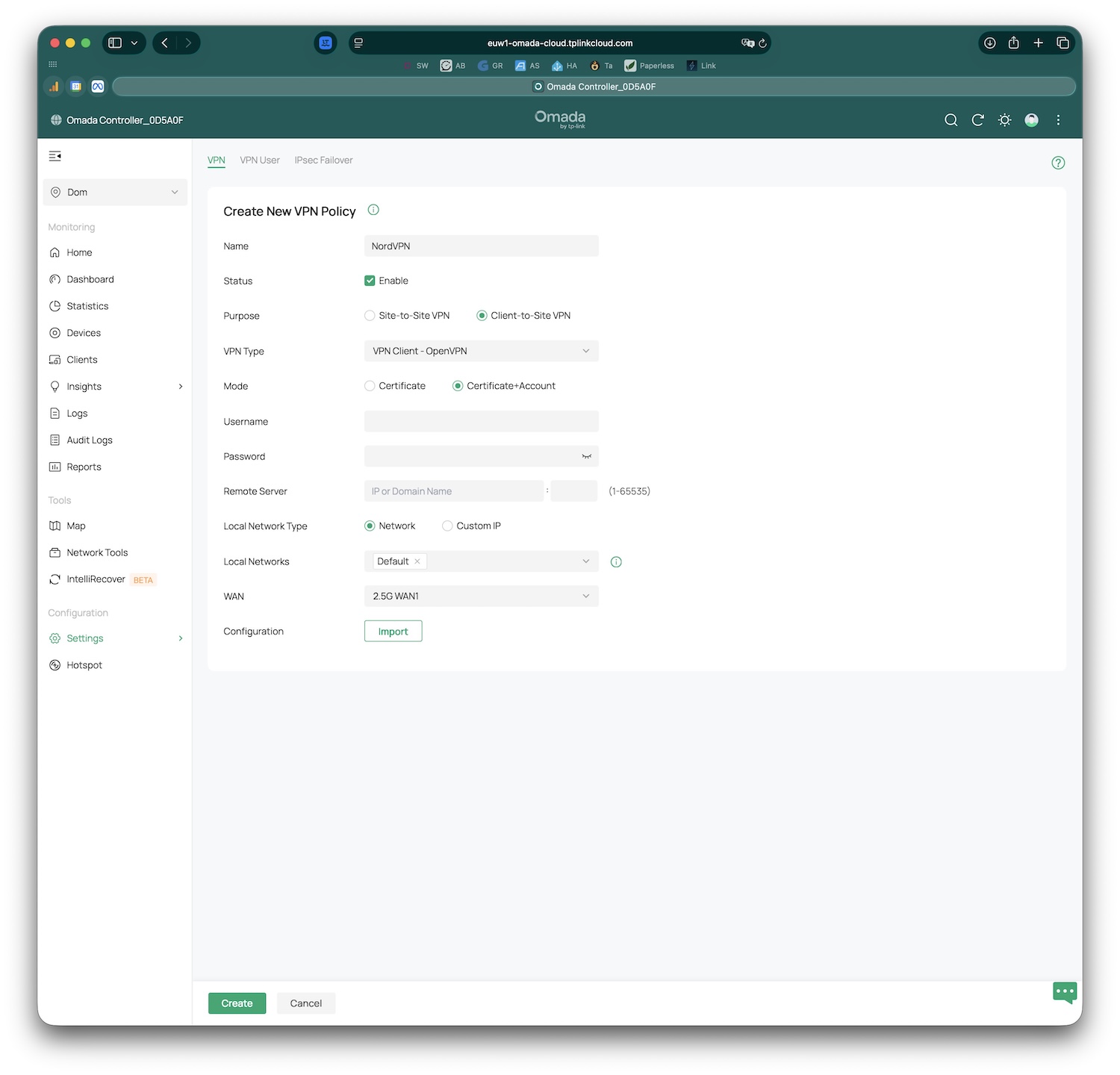Choose Certificate mode radio button

pos(370,386)
